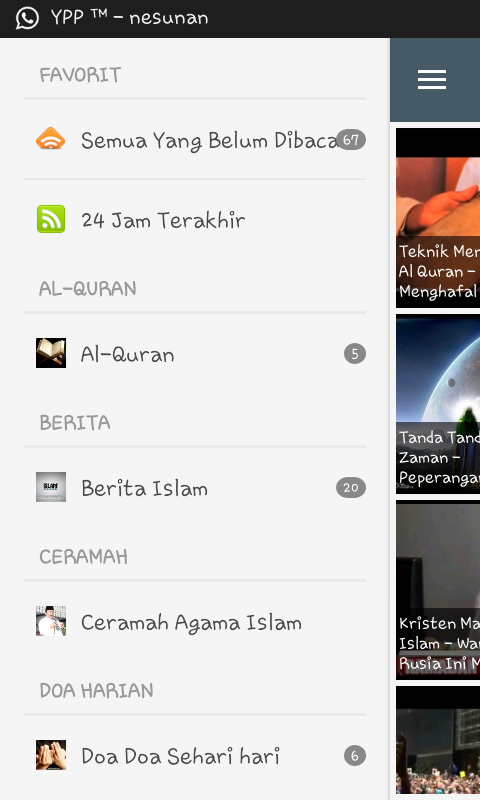This screenshot has width=480, height=800.
Task: Click the Ceramah Agama Islam speaker icon
Action: coord(50,621)
